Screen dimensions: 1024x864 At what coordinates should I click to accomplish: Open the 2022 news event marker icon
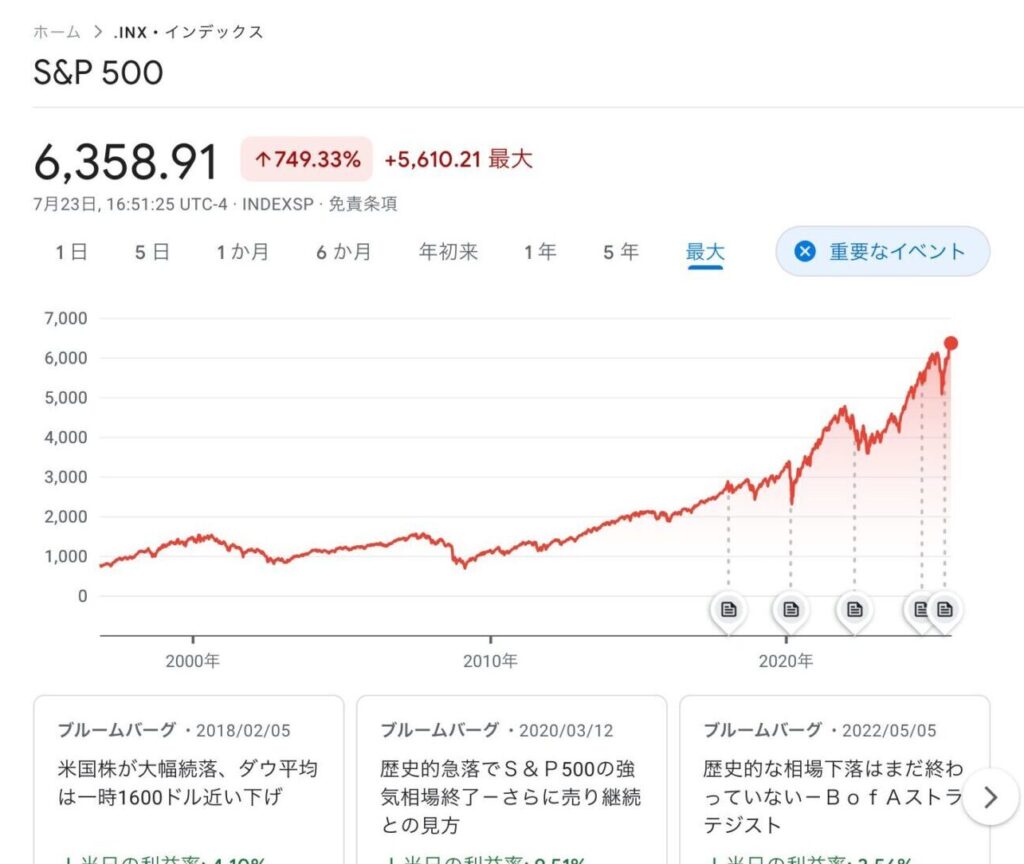click(854, 610)
